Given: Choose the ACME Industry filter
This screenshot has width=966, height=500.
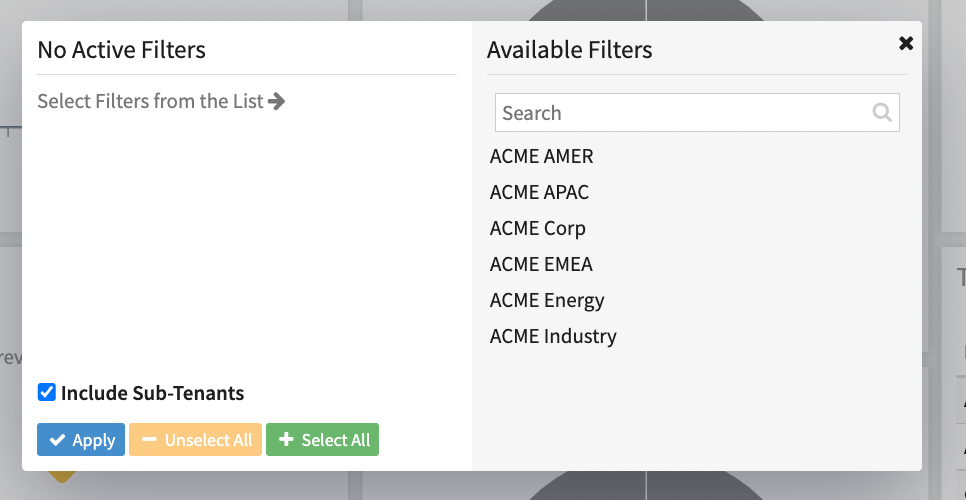Looking at the screenshot, I should tap(553, 337).
